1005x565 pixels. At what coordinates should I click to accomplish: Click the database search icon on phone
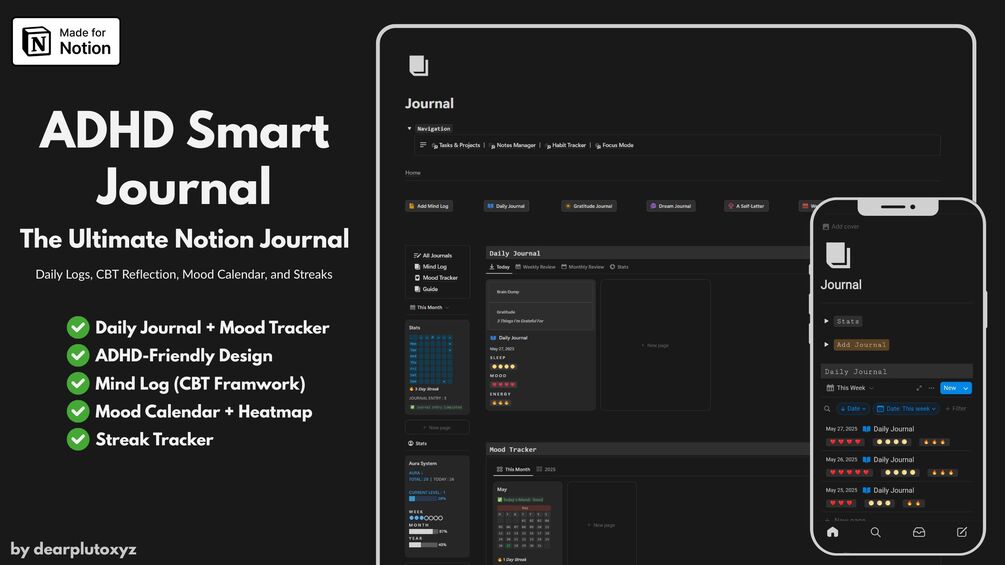coord(827,409)
